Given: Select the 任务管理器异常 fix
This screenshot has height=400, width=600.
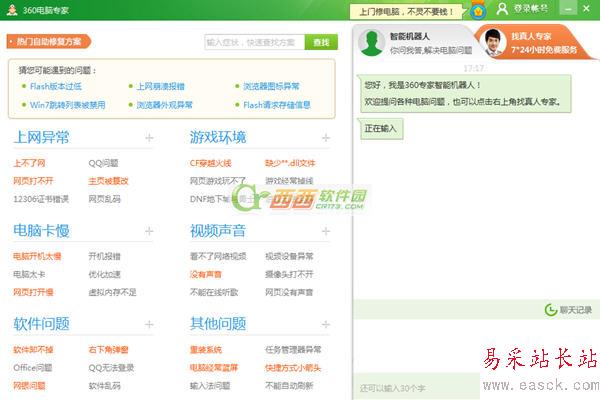Looking at the screenshot, I should click(293, 350).
